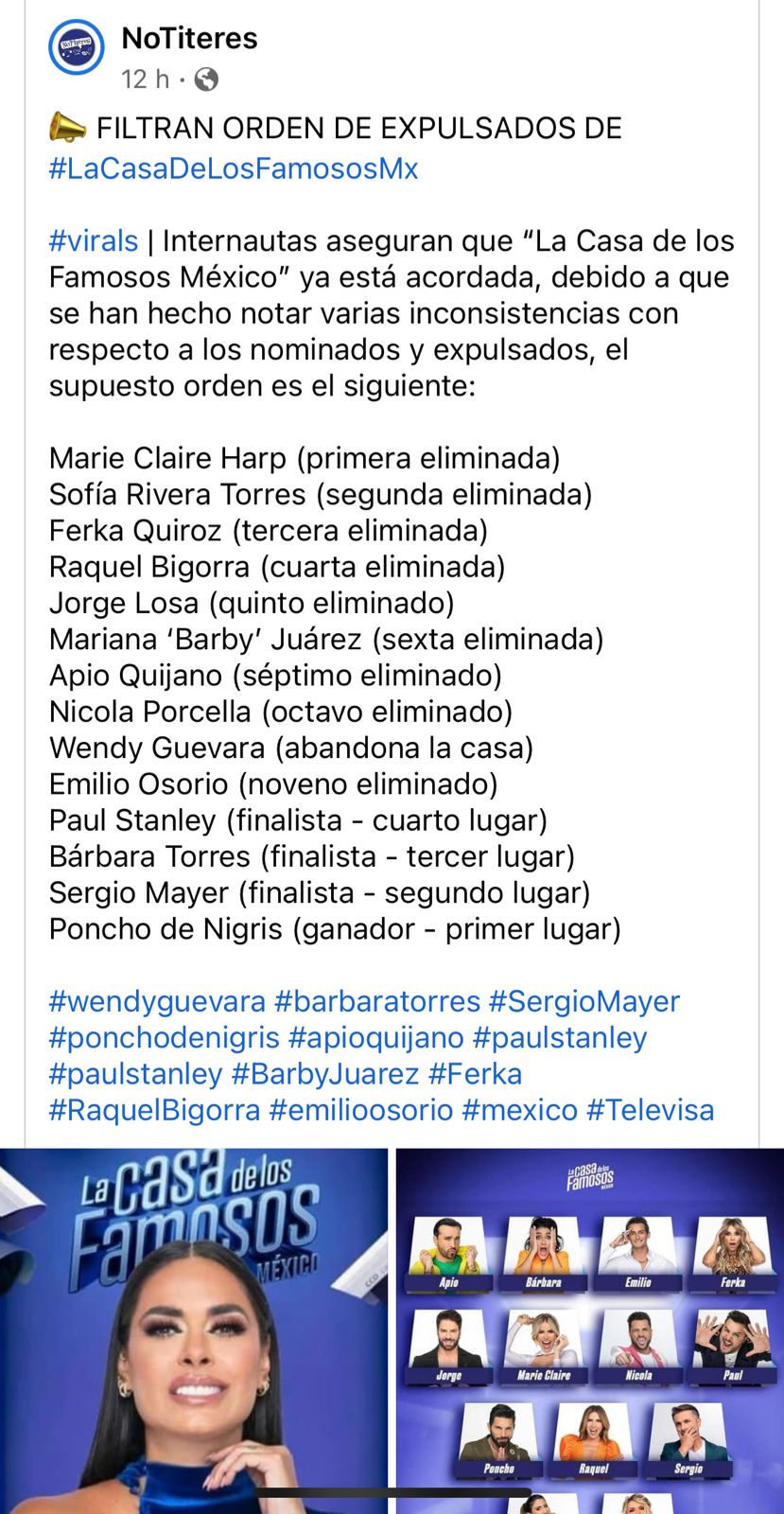This screenshot has height=1514, width=784.
Task: Open the #LaCasaDeLosFamososMx hashtag
Action: point(234,169)
